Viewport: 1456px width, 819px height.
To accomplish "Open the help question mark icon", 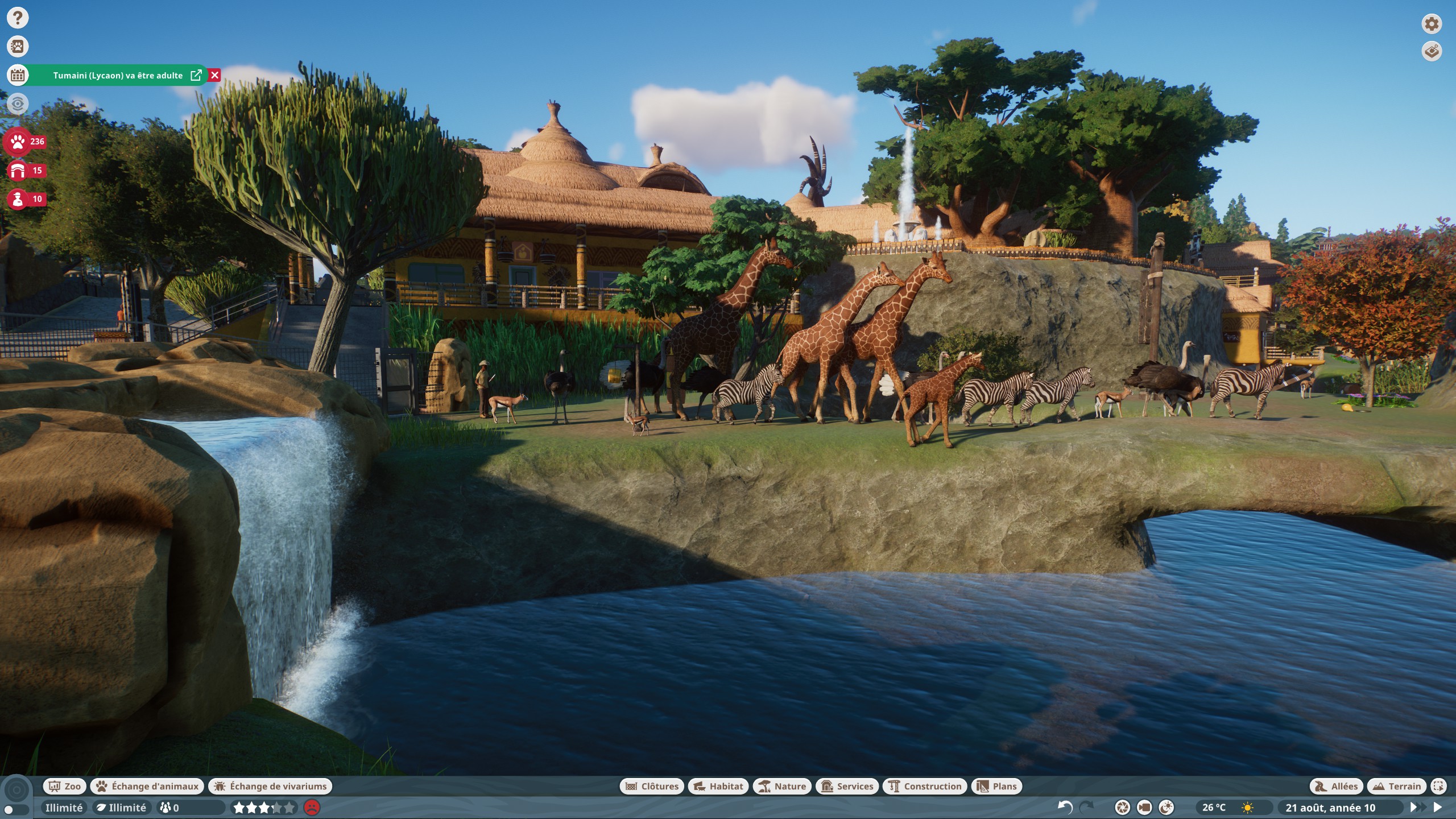I will tap(18, 18).
